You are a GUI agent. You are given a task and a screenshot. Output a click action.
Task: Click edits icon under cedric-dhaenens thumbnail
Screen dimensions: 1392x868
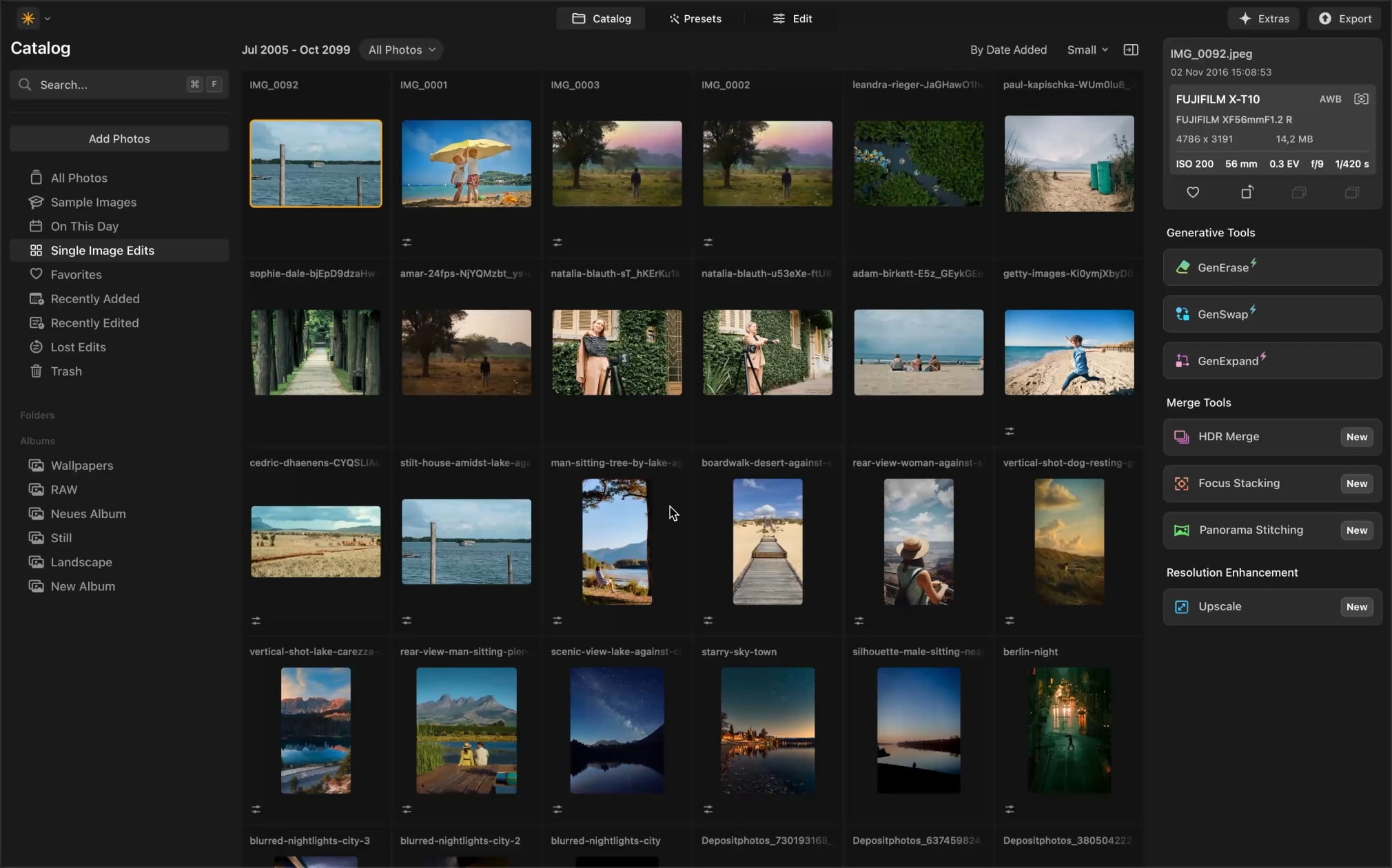click(x=256, y=621)
